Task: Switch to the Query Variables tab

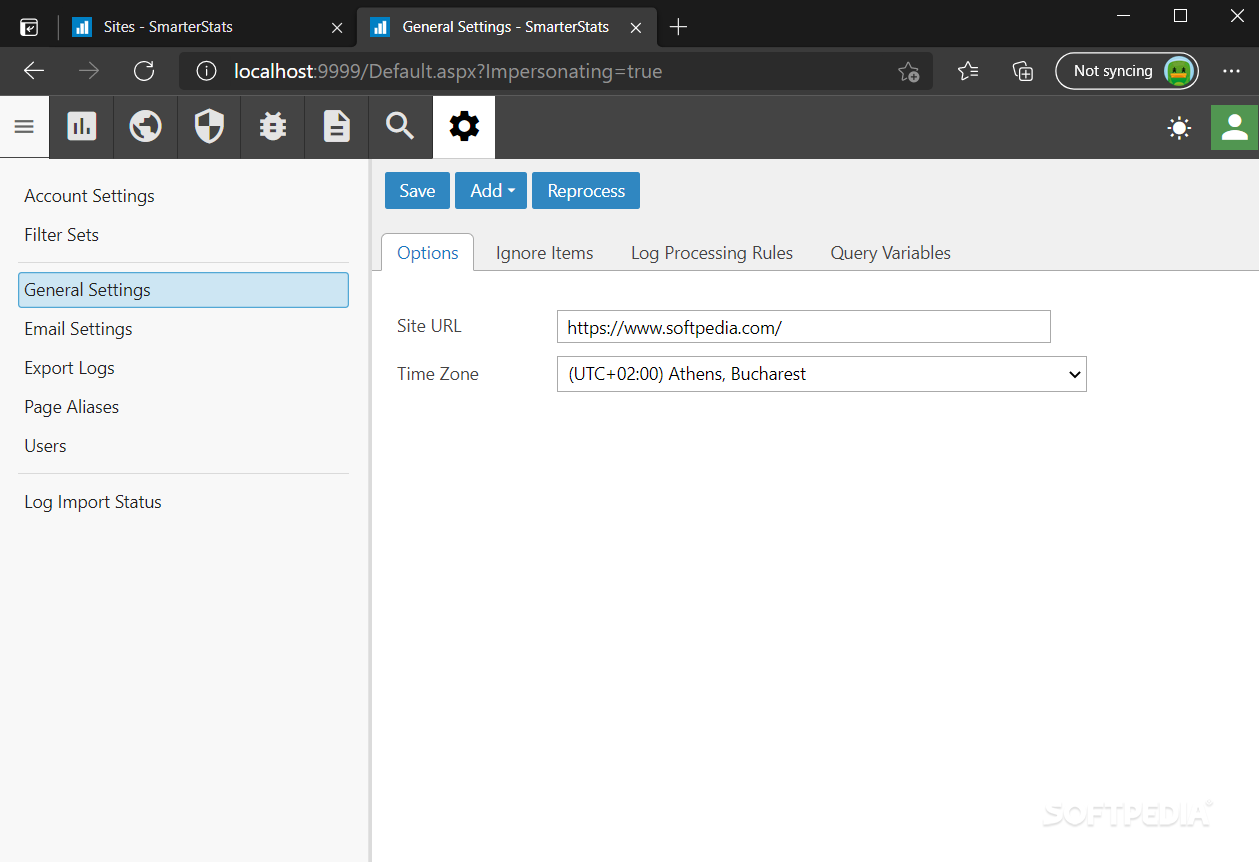Action: [891, 253]
